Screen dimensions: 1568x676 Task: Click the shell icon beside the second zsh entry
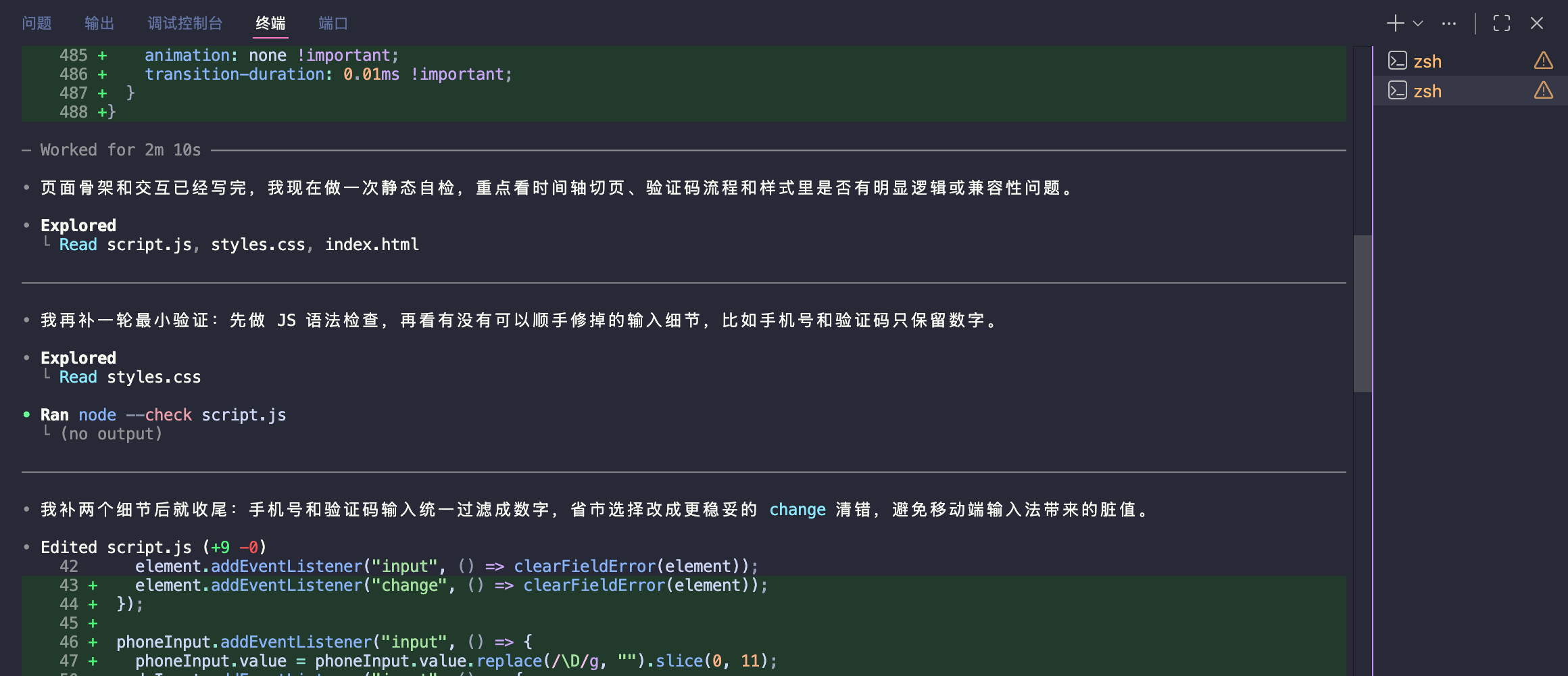click(x=1398, y=91)
